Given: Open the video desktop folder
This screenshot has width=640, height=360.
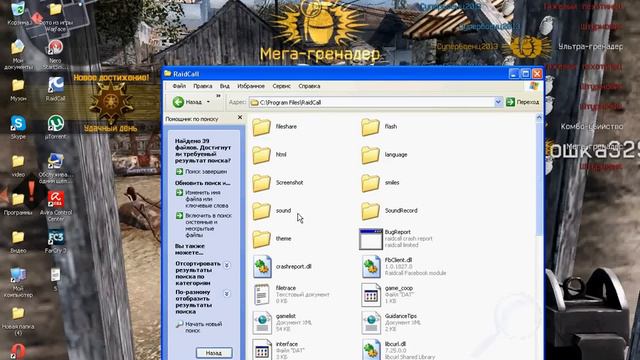Looking at the screenshot, I should click(x=18, y=165).
